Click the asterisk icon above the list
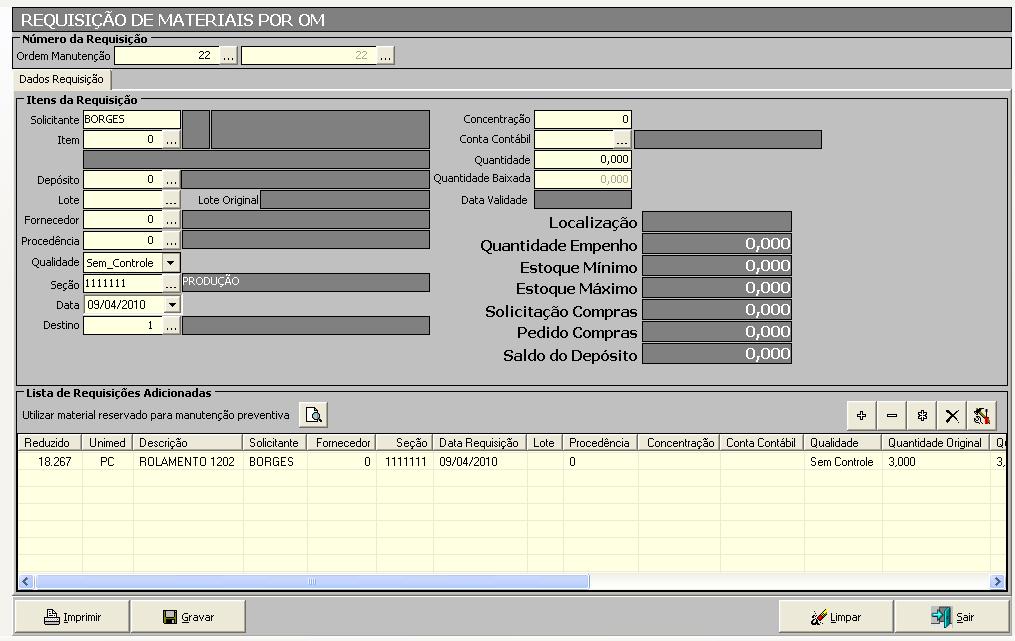The image size is (1015, 641). (x=922, y=416)
